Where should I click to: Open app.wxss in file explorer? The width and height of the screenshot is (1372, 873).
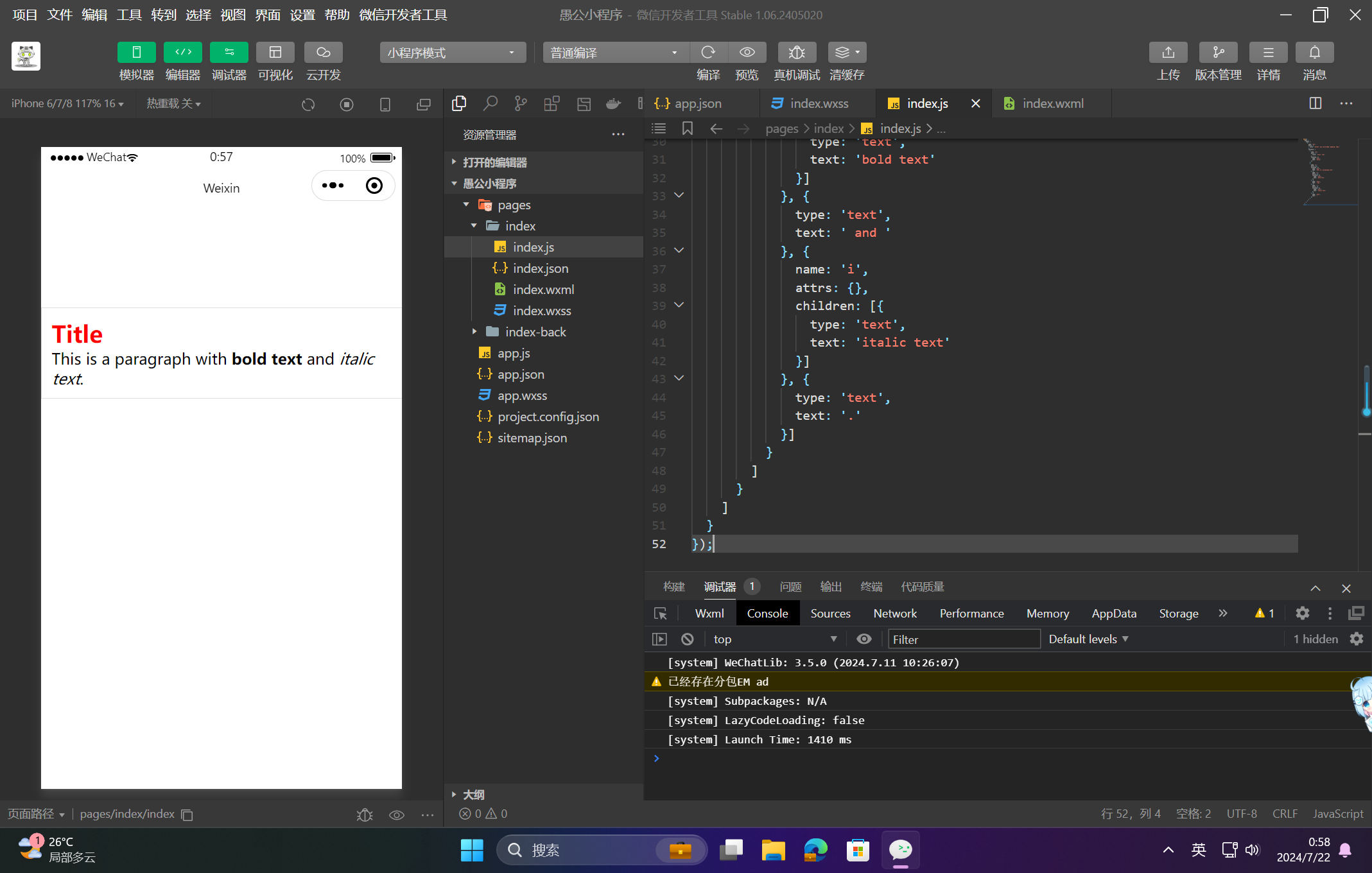pos(521,395)
